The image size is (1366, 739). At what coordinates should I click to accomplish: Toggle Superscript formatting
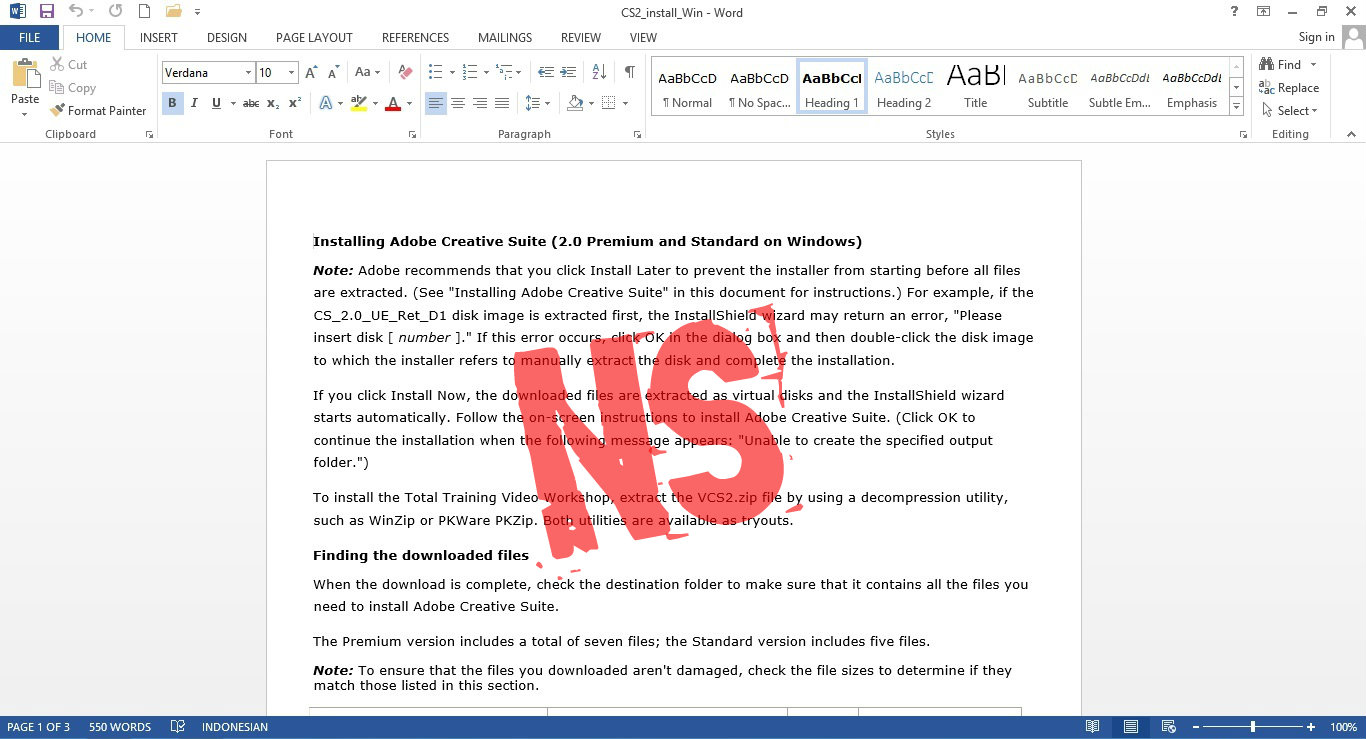[x=295, y=103]
